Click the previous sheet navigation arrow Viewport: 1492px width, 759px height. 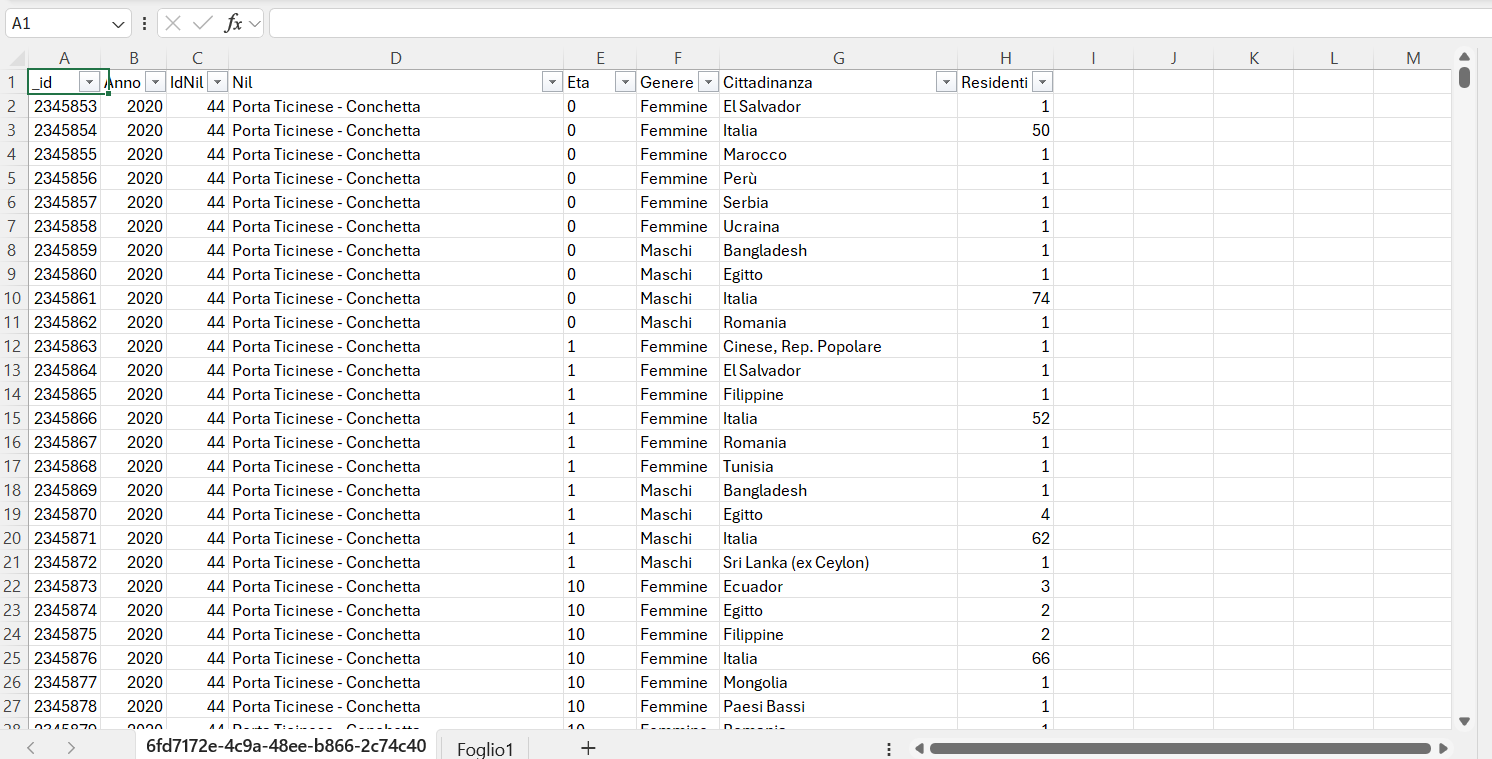[x=31, y=747]
